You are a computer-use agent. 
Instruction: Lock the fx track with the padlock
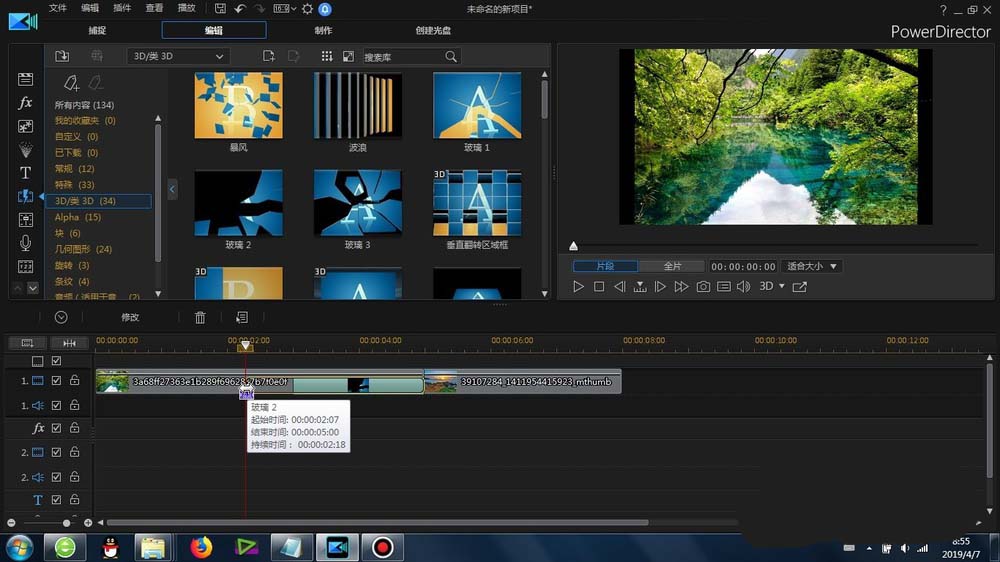(x=75, y=427)
